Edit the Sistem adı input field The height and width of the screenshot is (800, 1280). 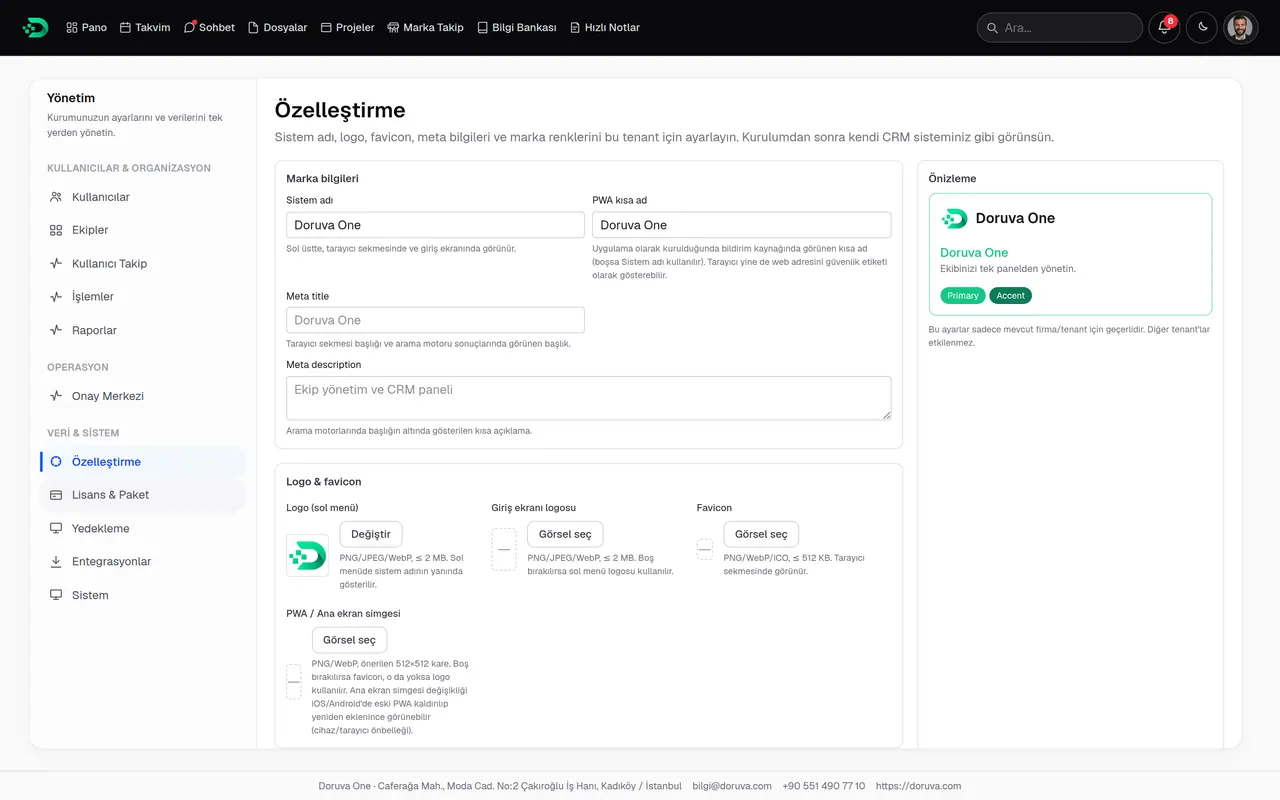coord(435,225)
